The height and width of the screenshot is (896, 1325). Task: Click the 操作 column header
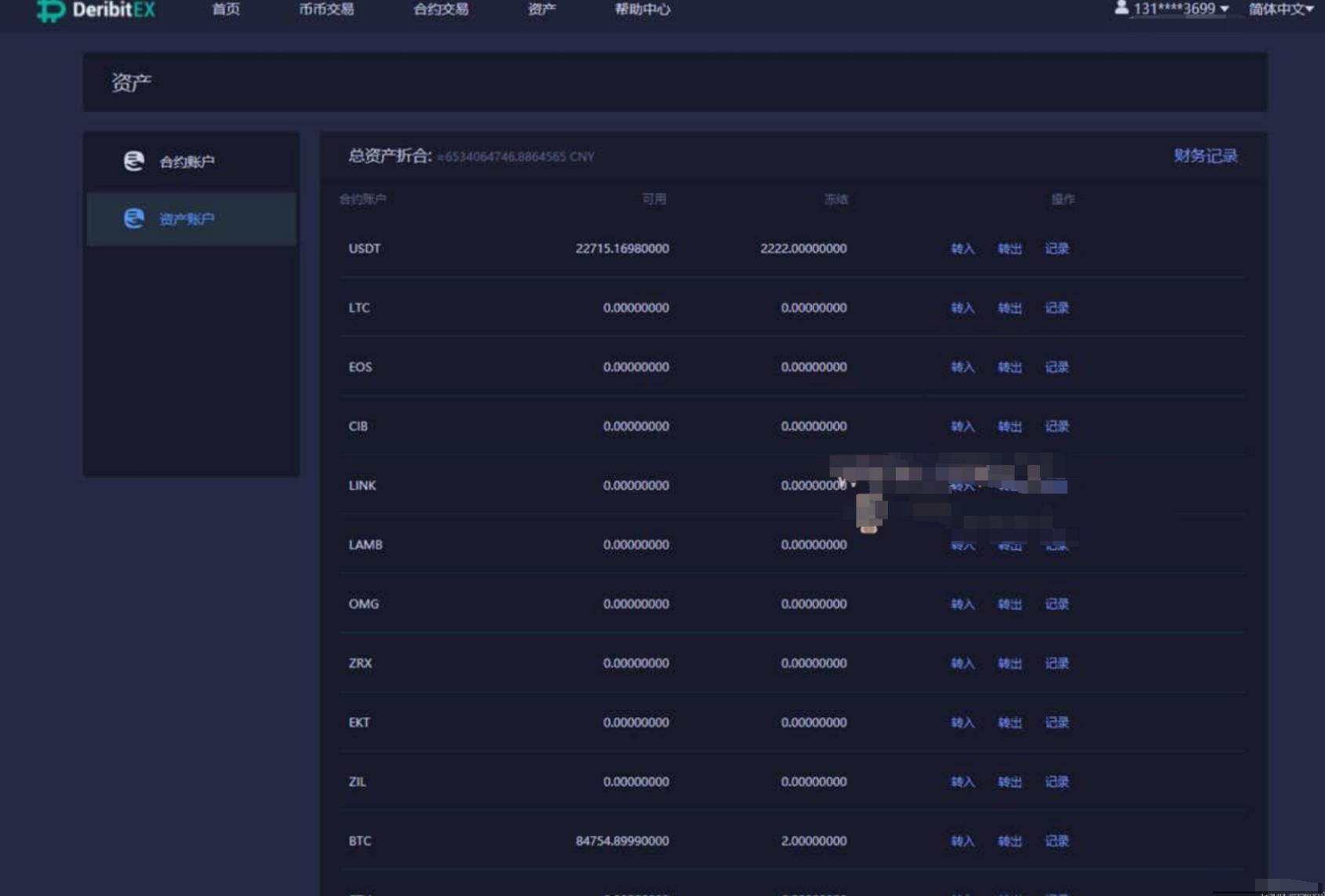[1063, 199]
